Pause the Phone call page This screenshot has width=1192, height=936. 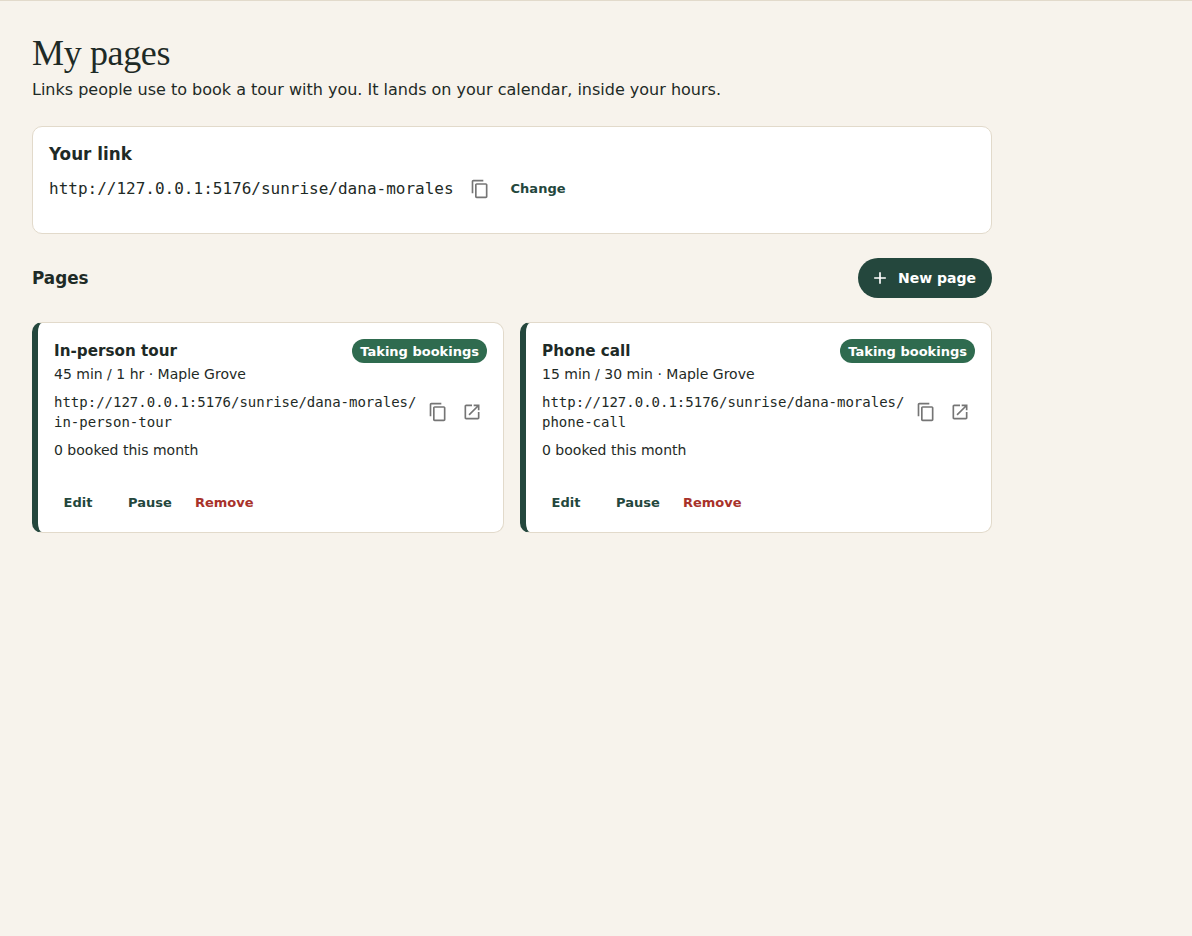638,503
